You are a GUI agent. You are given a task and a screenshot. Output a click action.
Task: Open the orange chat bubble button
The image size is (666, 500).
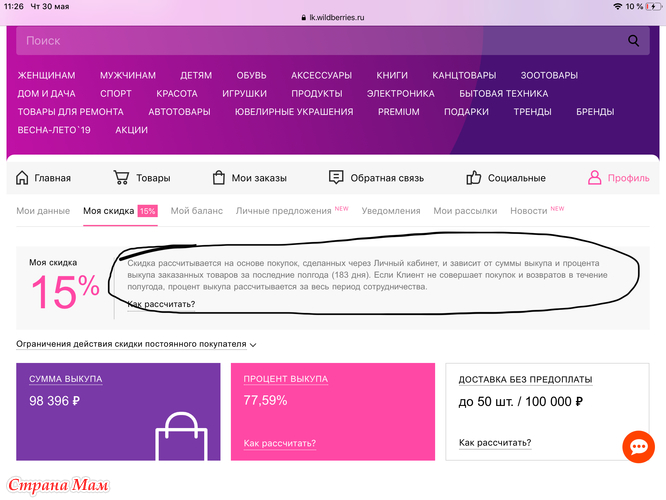638,447
